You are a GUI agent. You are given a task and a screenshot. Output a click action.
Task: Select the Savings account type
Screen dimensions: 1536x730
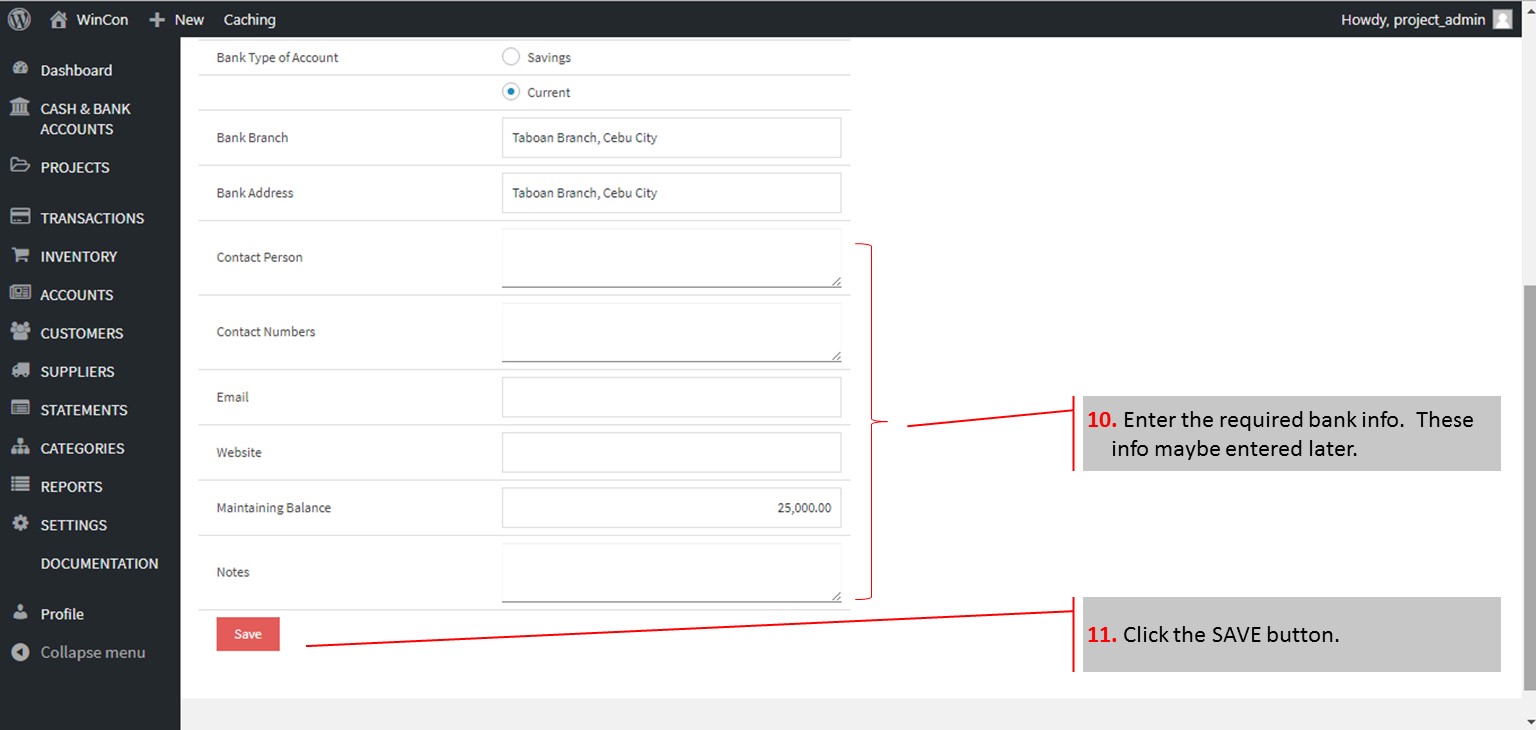[x=511, y=57]
